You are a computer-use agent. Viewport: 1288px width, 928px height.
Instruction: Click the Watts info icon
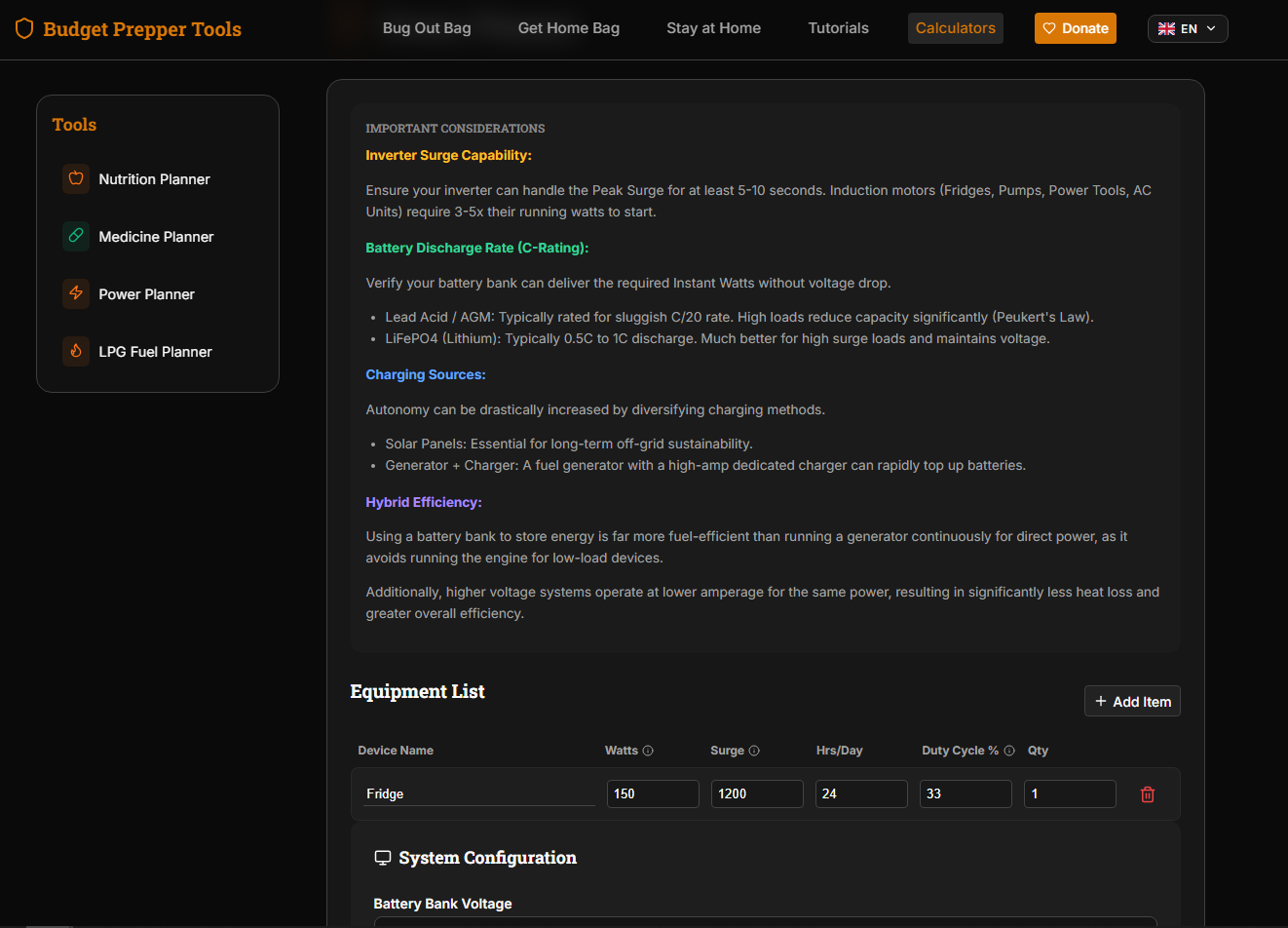(648, 751)
